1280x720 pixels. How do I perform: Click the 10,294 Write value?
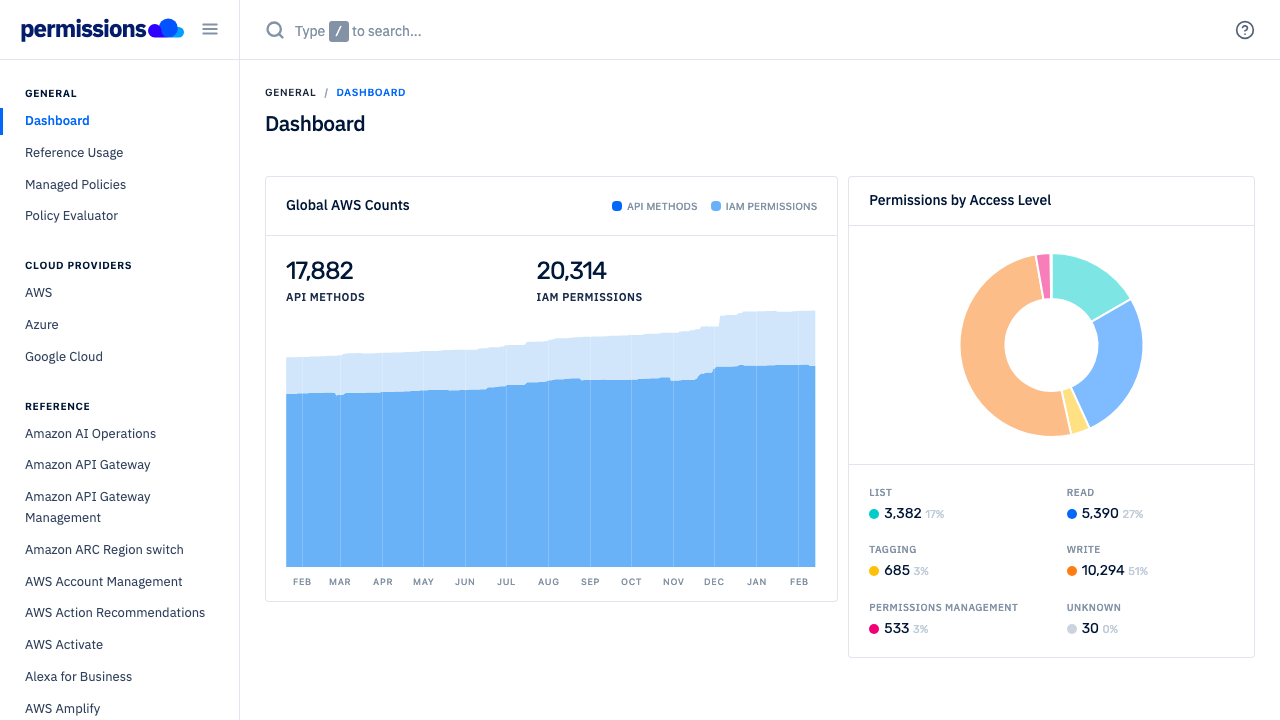(x=1103, y=570)
